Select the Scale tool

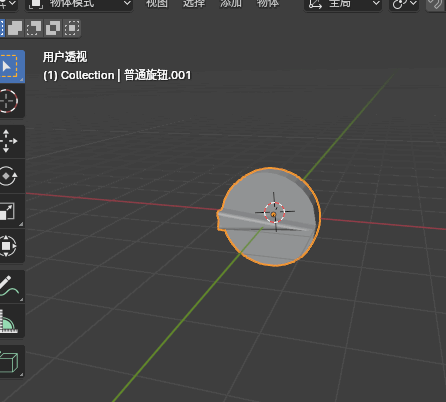click(12, 211)
